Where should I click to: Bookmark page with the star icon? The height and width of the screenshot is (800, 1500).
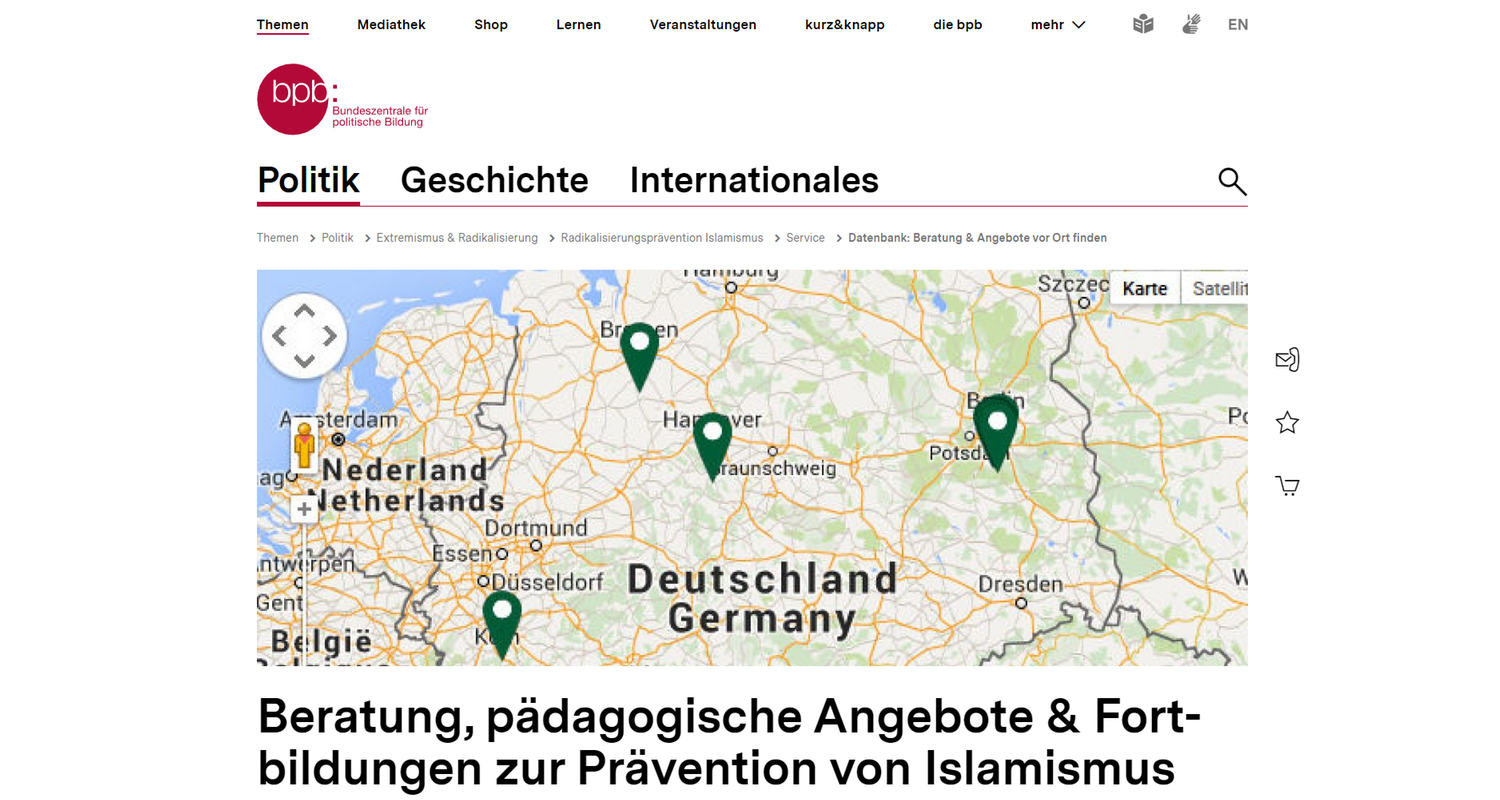(x=1287, y=423)
